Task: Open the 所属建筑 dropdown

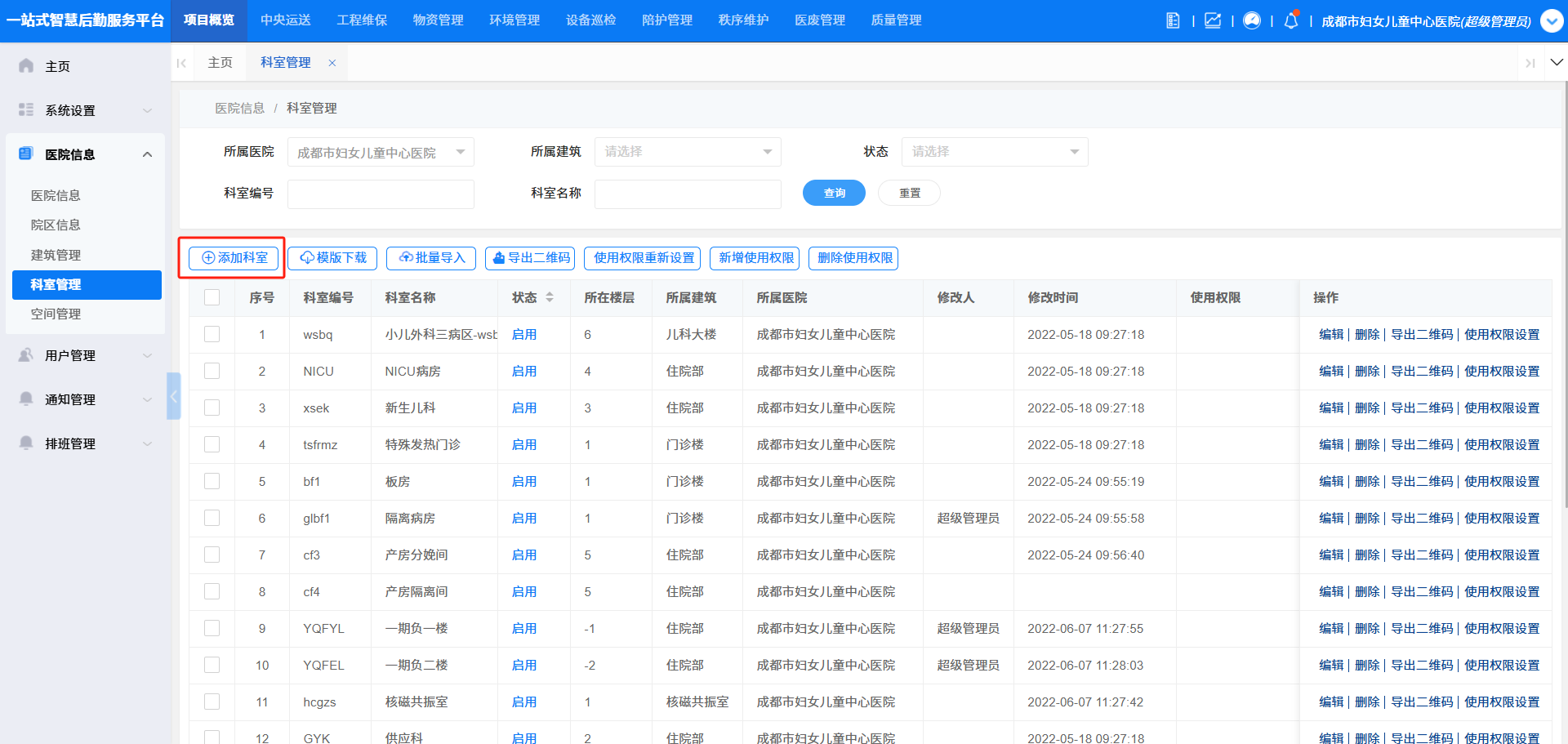Action: pos(688,152)
